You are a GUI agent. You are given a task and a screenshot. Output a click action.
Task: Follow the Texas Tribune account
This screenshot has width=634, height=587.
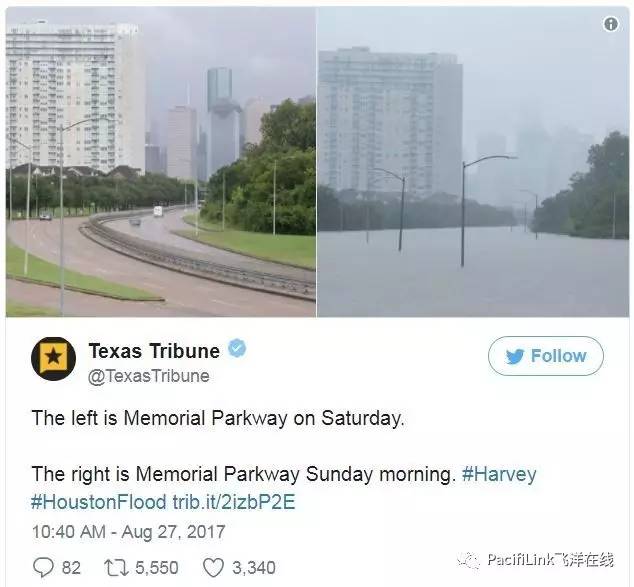pyautogui.click(x=546, y=356)
